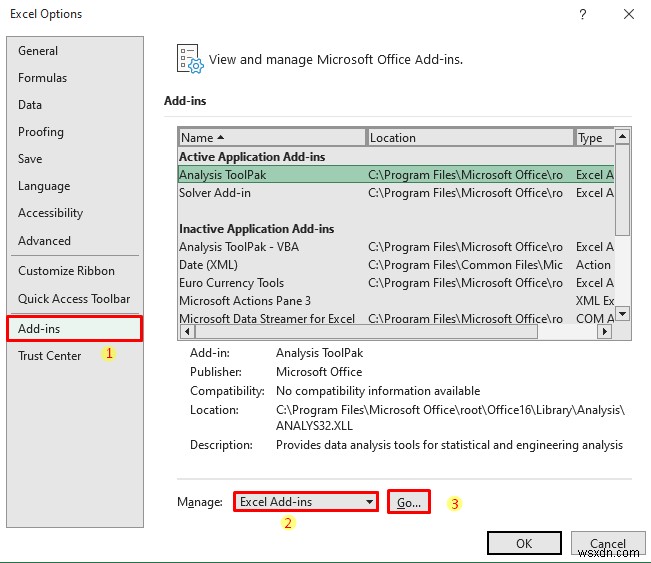Select the Solver Add-in row
Image resolution: width=651 pixels, height=563 pixels.
coord(396,193)
